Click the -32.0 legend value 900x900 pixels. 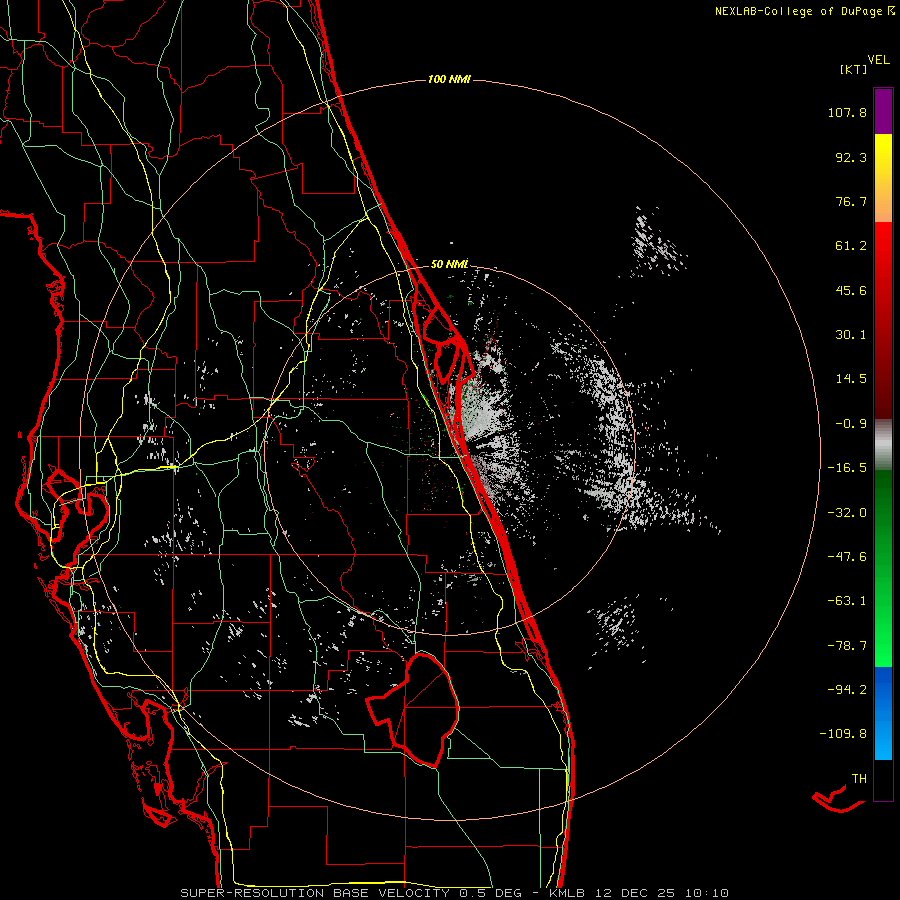click(x=847, y=513)
